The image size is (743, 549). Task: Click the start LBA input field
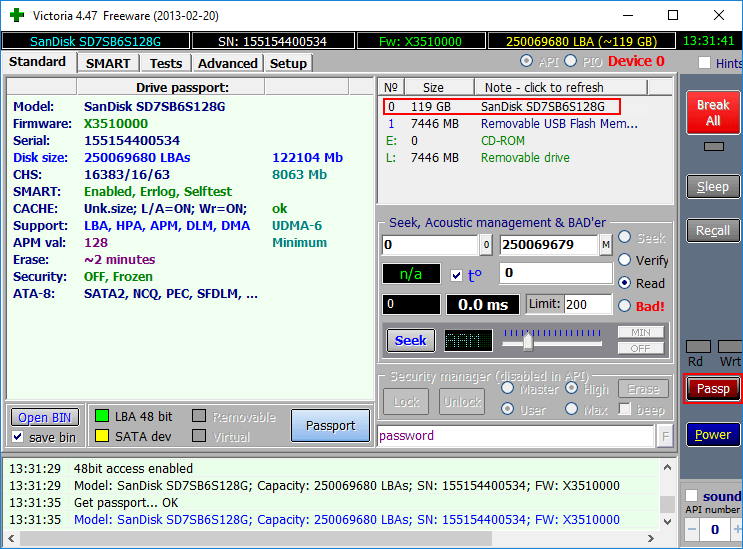[430, 245]
